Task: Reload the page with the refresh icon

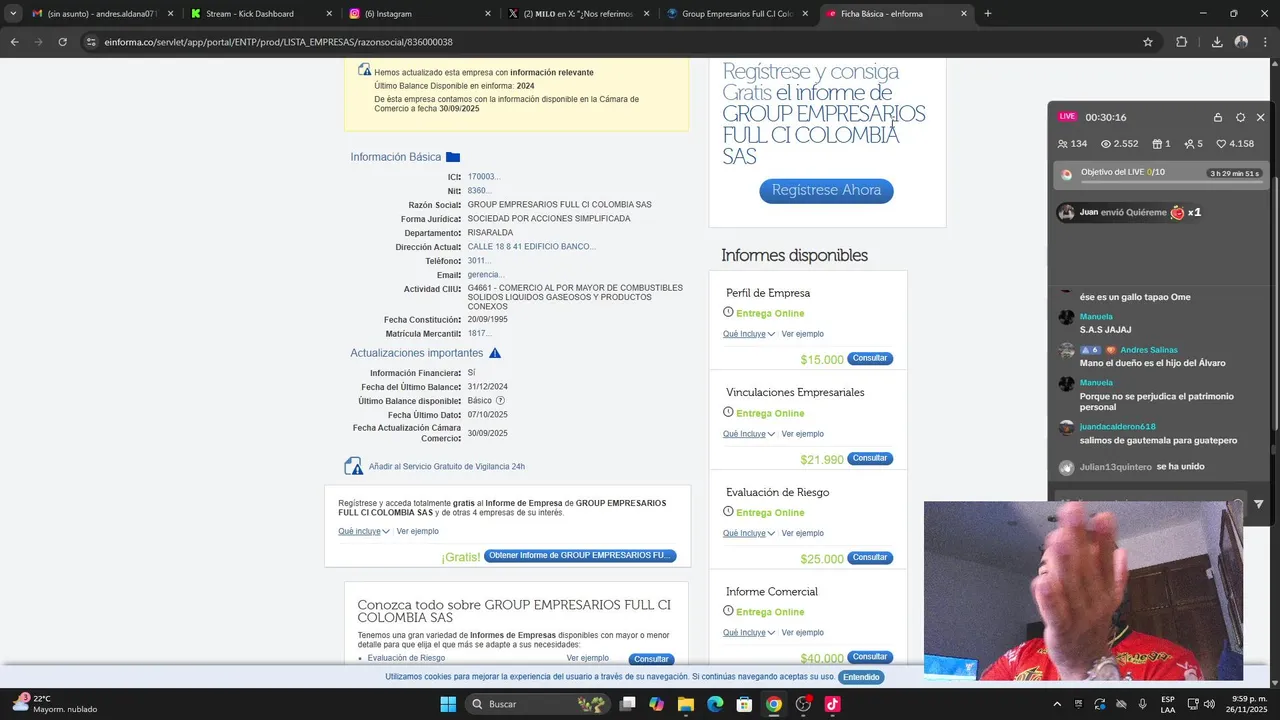Action: 62,42
